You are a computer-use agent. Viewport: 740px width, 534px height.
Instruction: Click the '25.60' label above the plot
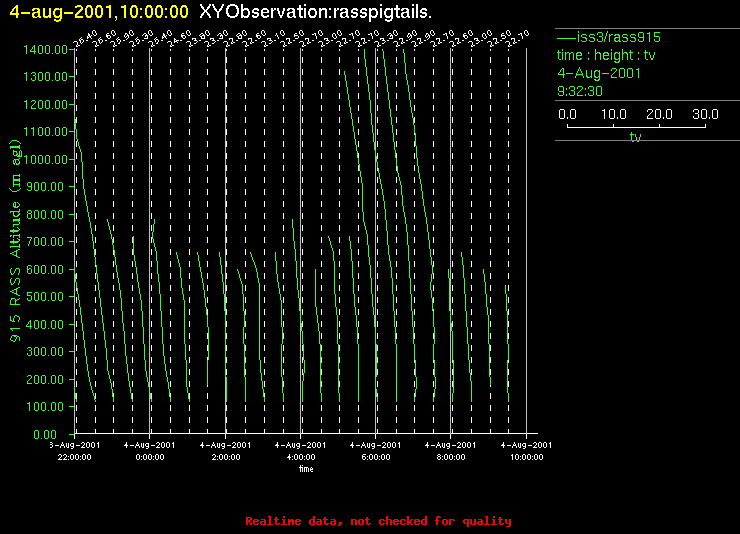pos(105,39)
